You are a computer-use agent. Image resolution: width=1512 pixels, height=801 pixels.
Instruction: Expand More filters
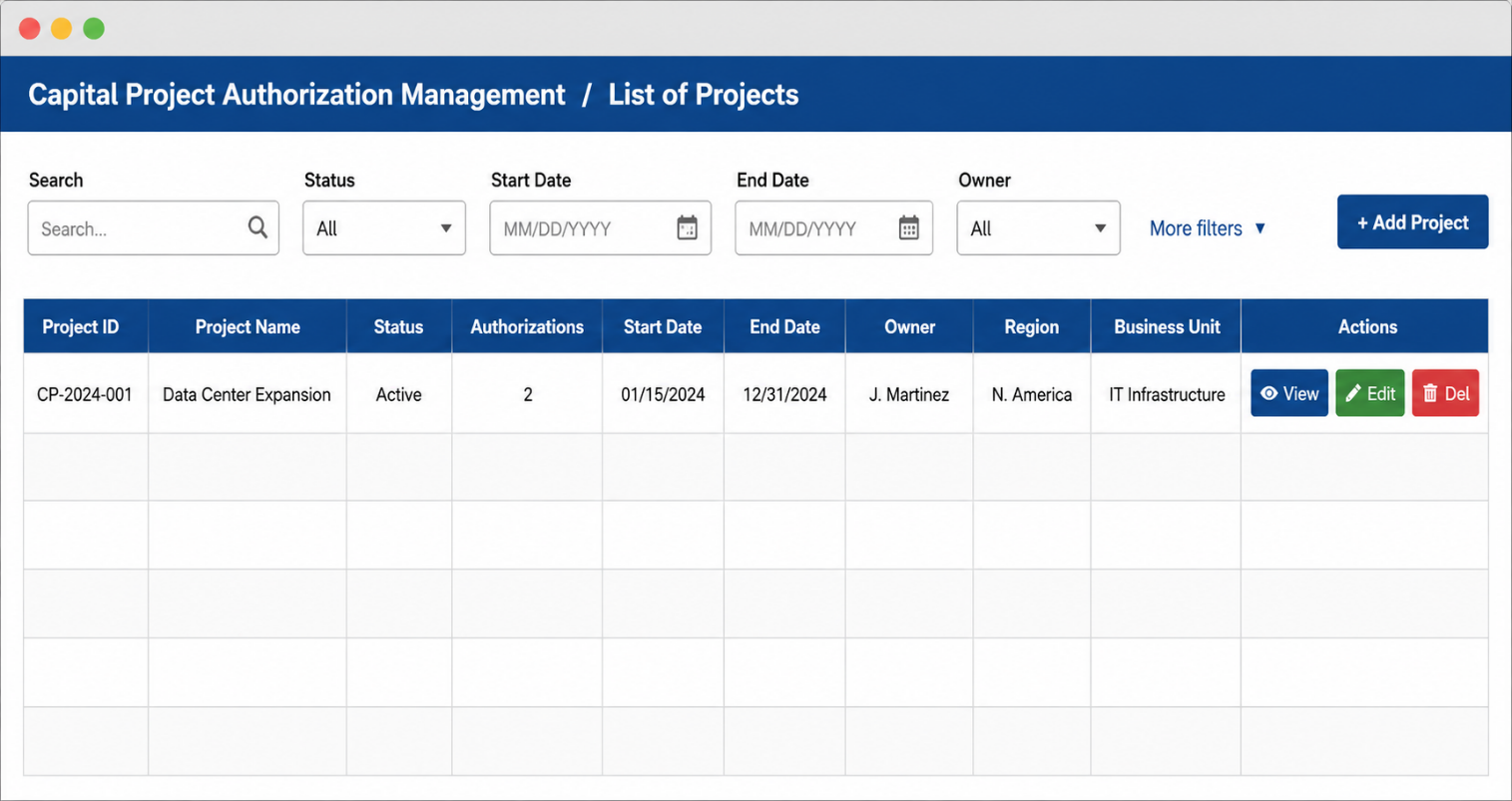[x=1208, y=228]
